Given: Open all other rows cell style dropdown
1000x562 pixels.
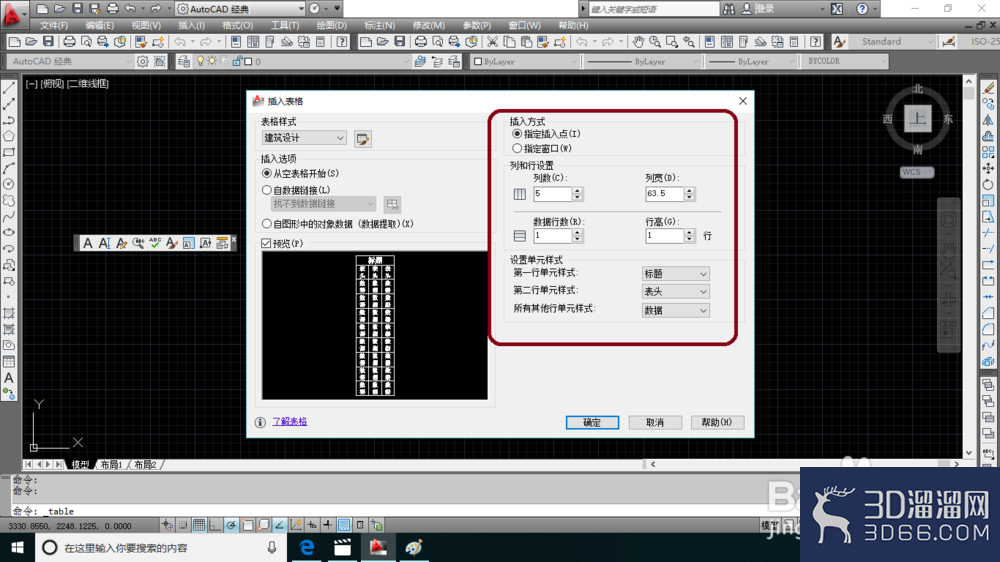Looking at the screenshot, I should [x=675, y=310].
